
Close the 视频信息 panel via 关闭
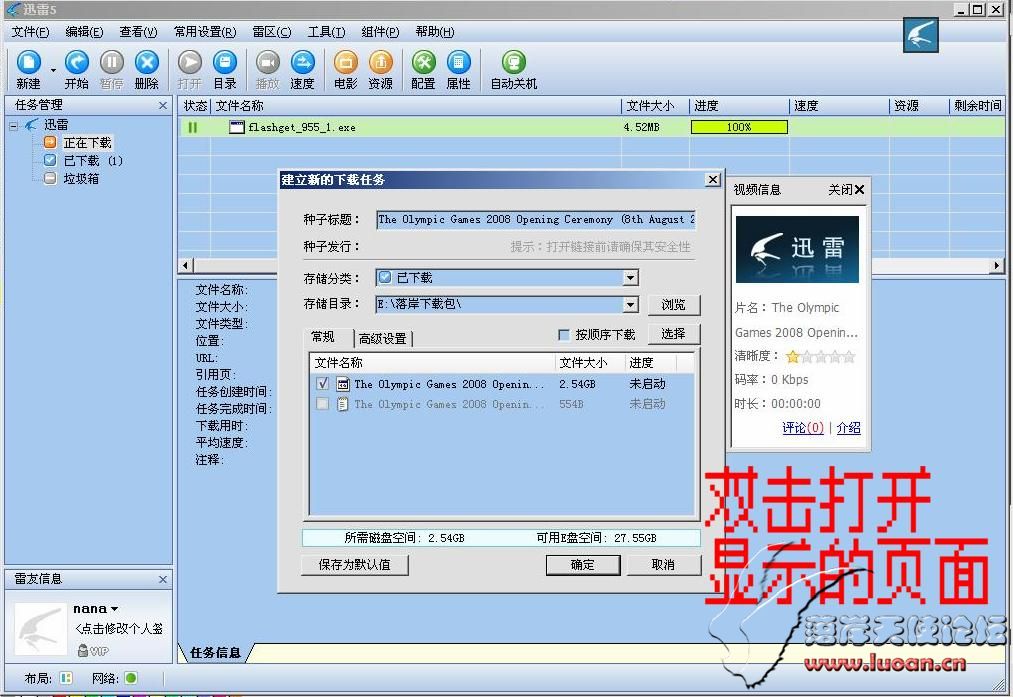846,189
